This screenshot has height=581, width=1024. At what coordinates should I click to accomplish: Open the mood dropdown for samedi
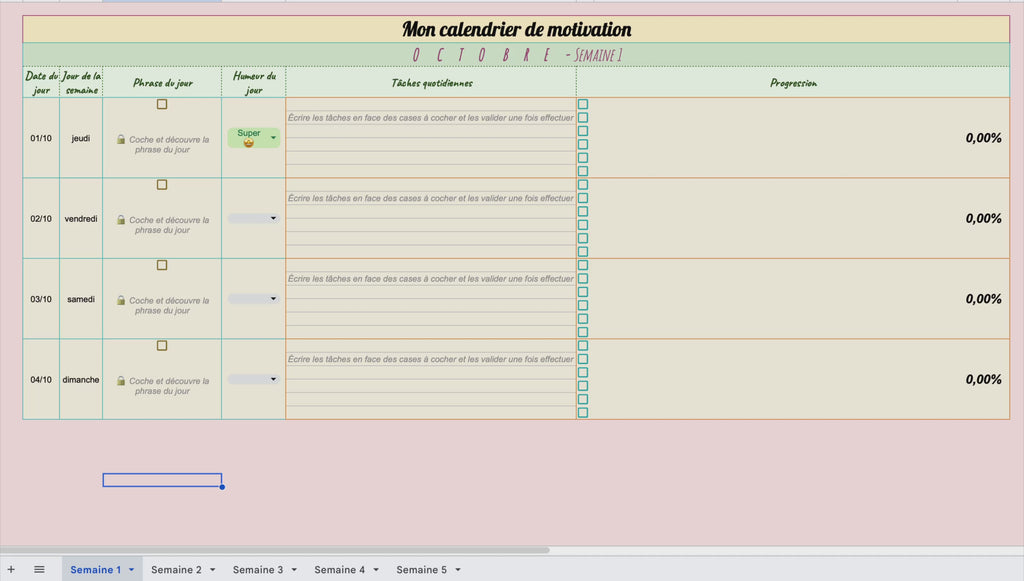[x=273, y=298]
